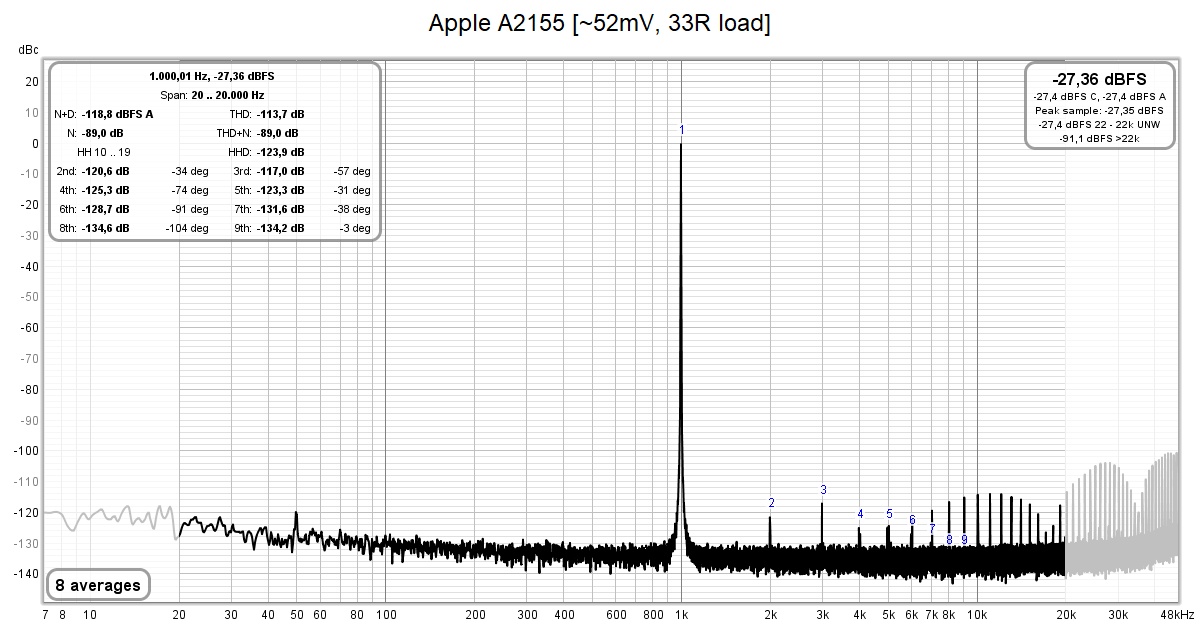Click the 10k x-axis frequency label
The width and height of the screenshot is (1200, 627).
click(x=977, y=615)
